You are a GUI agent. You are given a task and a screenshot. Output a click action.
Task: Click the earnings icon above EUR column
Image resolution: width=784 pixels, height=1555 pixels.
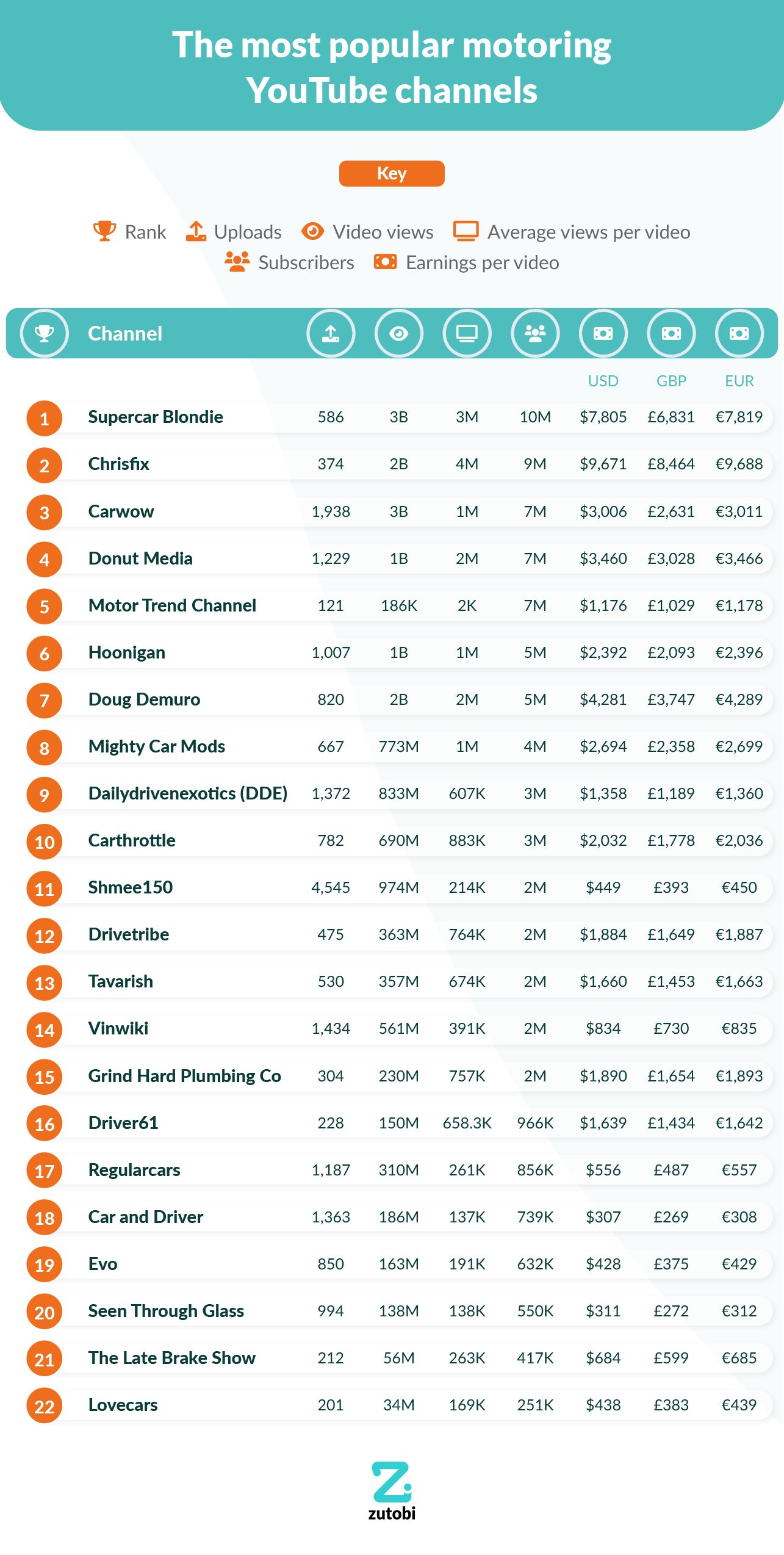tap(739, 333)
